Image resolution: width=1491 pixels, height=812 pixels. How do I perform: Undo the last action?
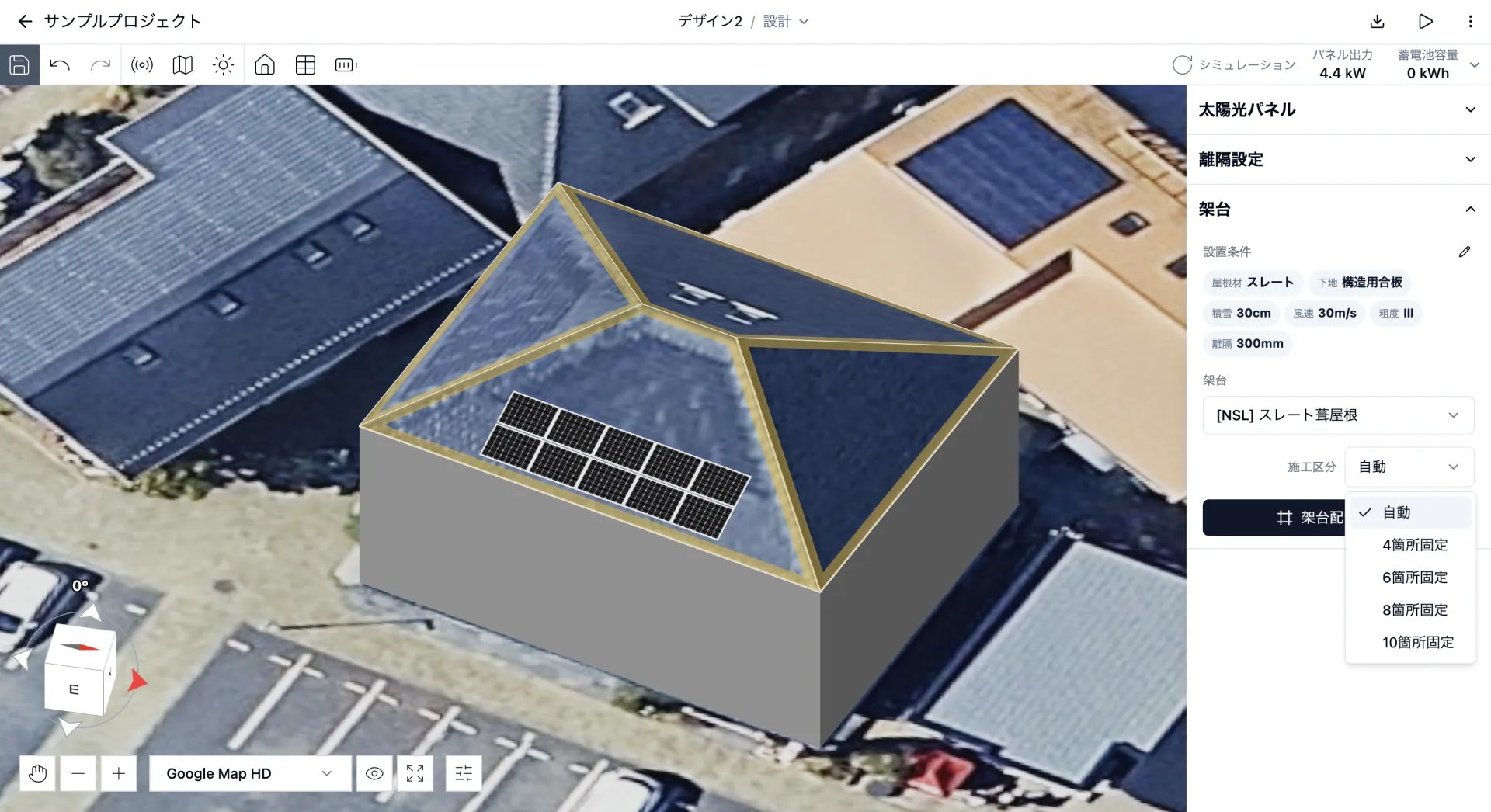click(60, 64)
